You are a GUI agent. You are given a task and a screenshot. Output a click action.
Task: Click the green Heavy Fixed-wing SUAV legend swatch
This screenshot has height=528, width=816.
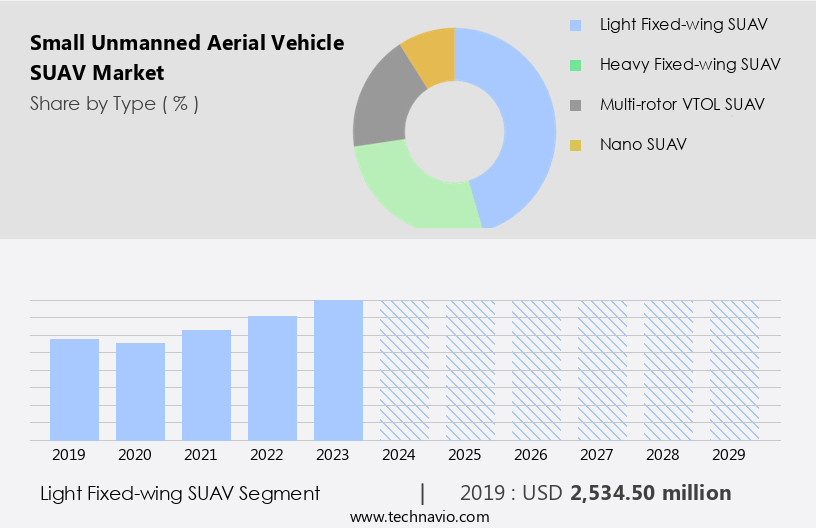pyautogui.click(x=575, y=65)
